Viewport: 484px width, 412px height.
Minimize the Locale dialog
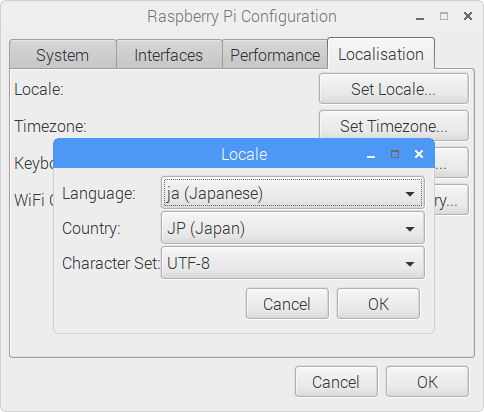click(x=371, y=155)
